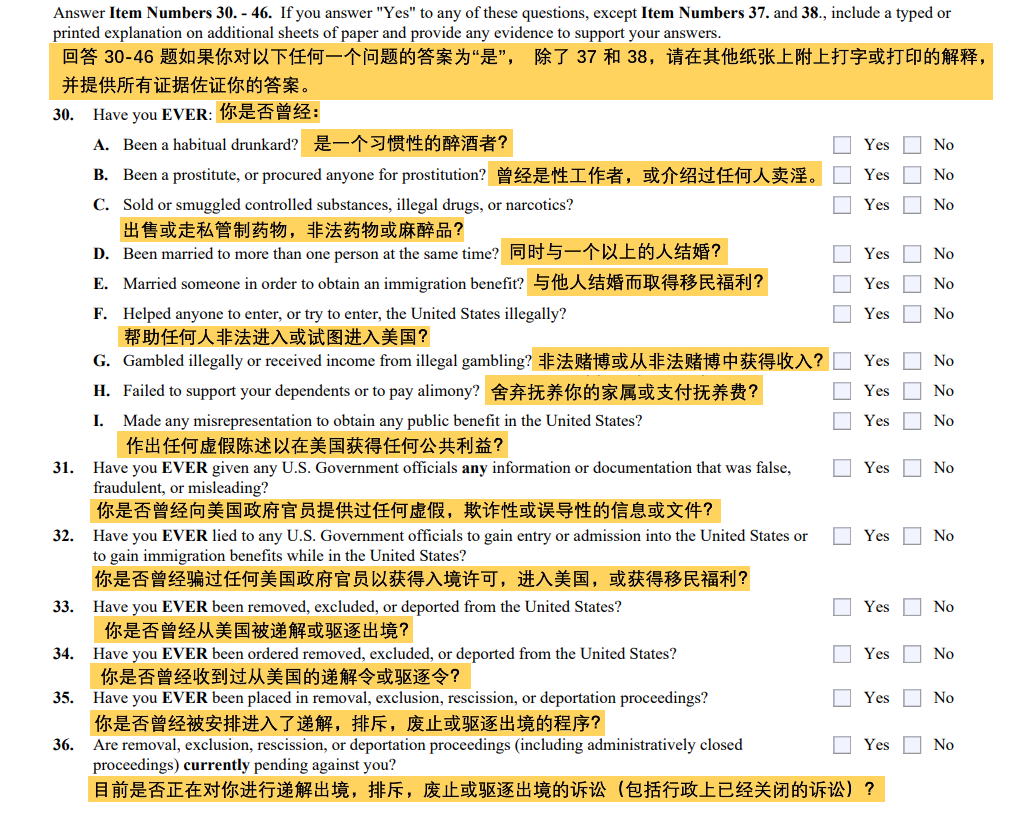Check Yes for habitual drunkard question 30A

click(842, 145)
